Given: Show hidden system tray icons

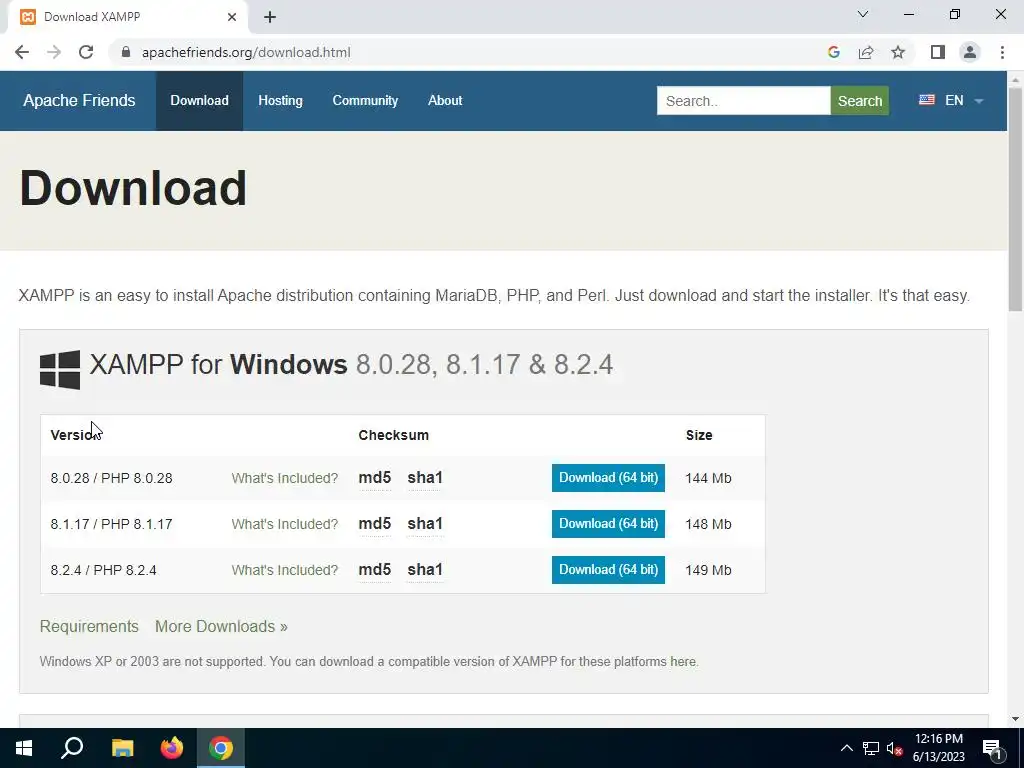Looking at the screenshot, I should [x=846, y=748].
